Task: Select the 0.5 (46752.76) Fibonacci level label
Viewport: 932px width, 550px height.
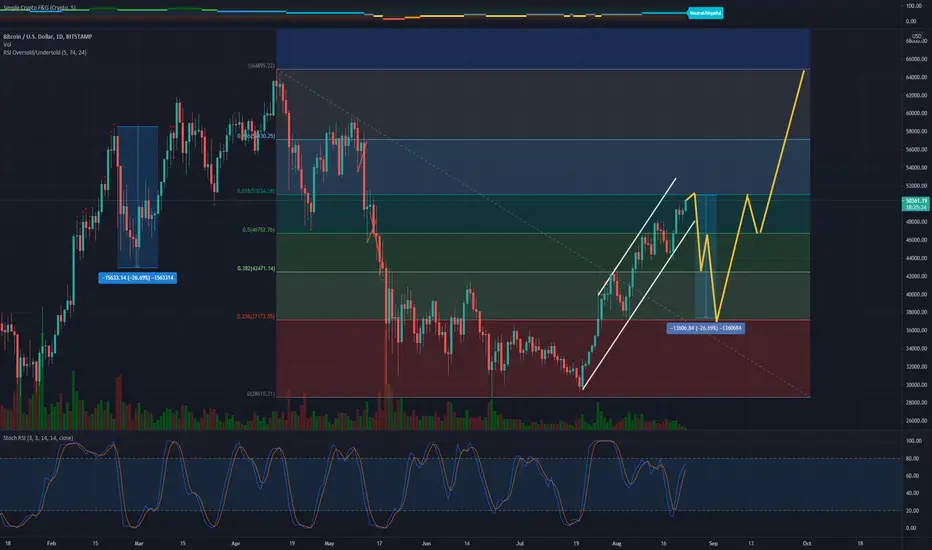Action: 259,230
